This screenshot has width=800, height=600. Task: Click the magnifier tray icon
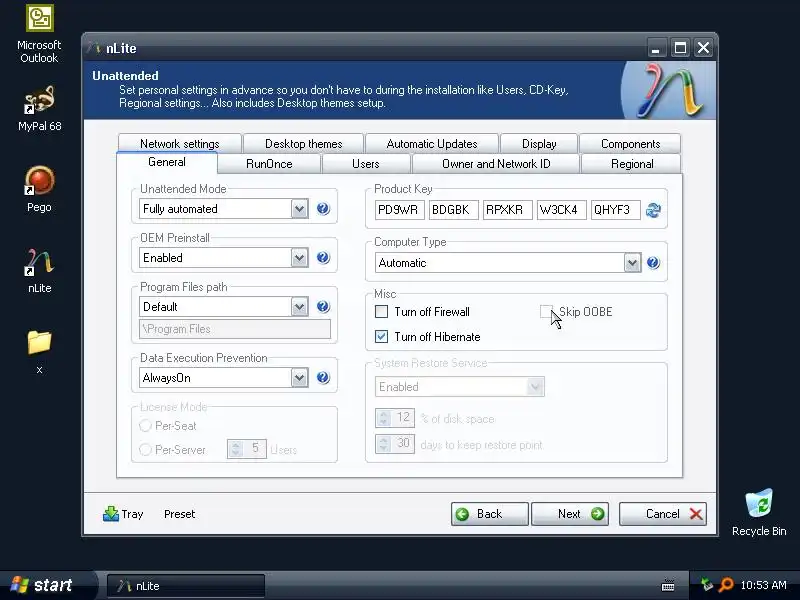[726, 585]
